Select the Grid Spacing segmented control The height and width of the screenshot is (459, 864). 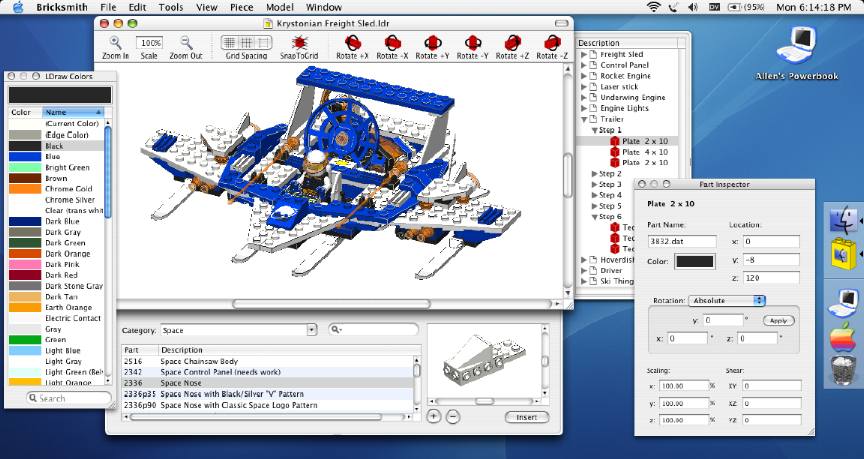[245, 43]
